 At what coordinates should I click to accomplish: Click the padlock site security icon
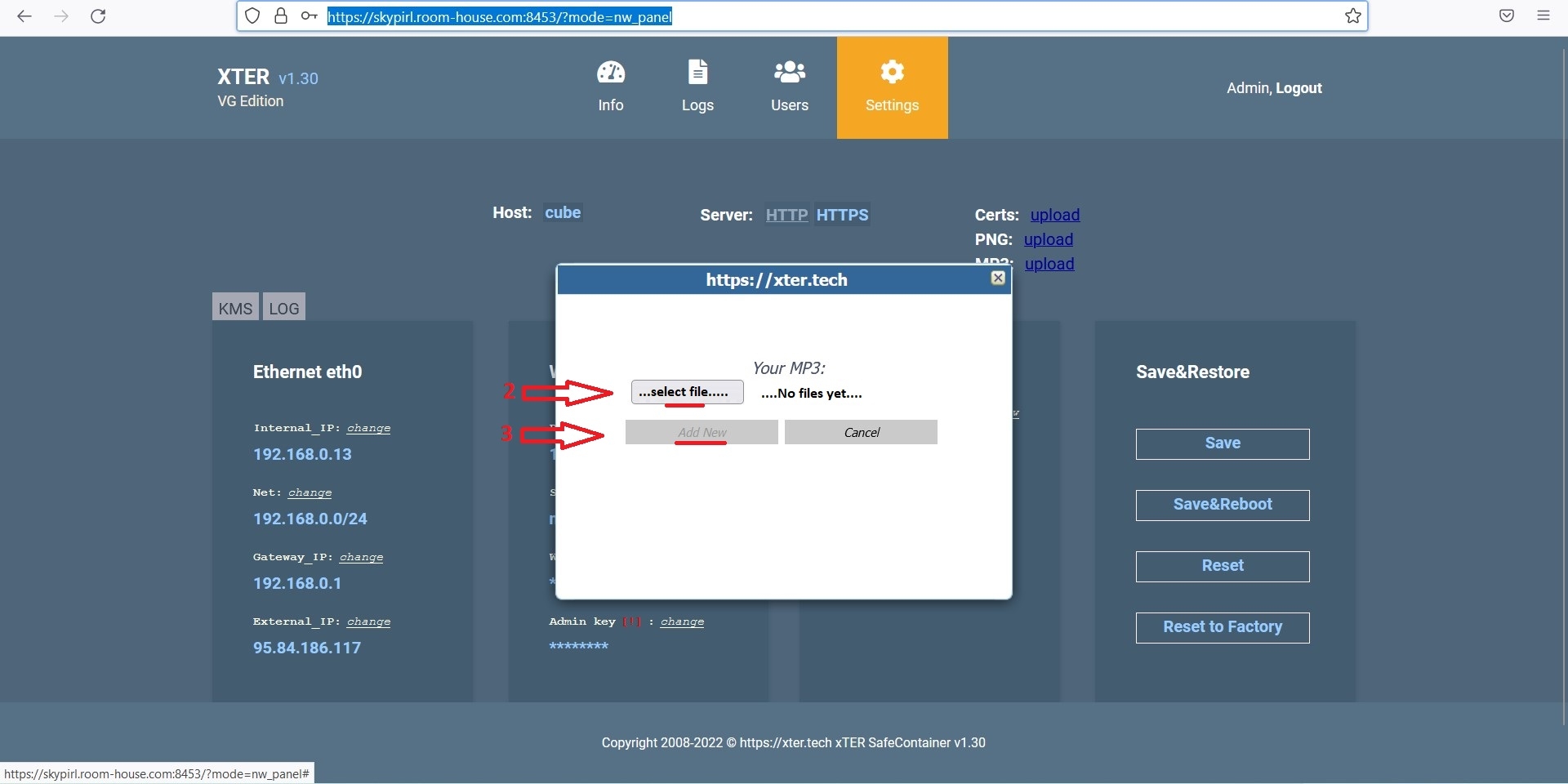pos(281,16)
